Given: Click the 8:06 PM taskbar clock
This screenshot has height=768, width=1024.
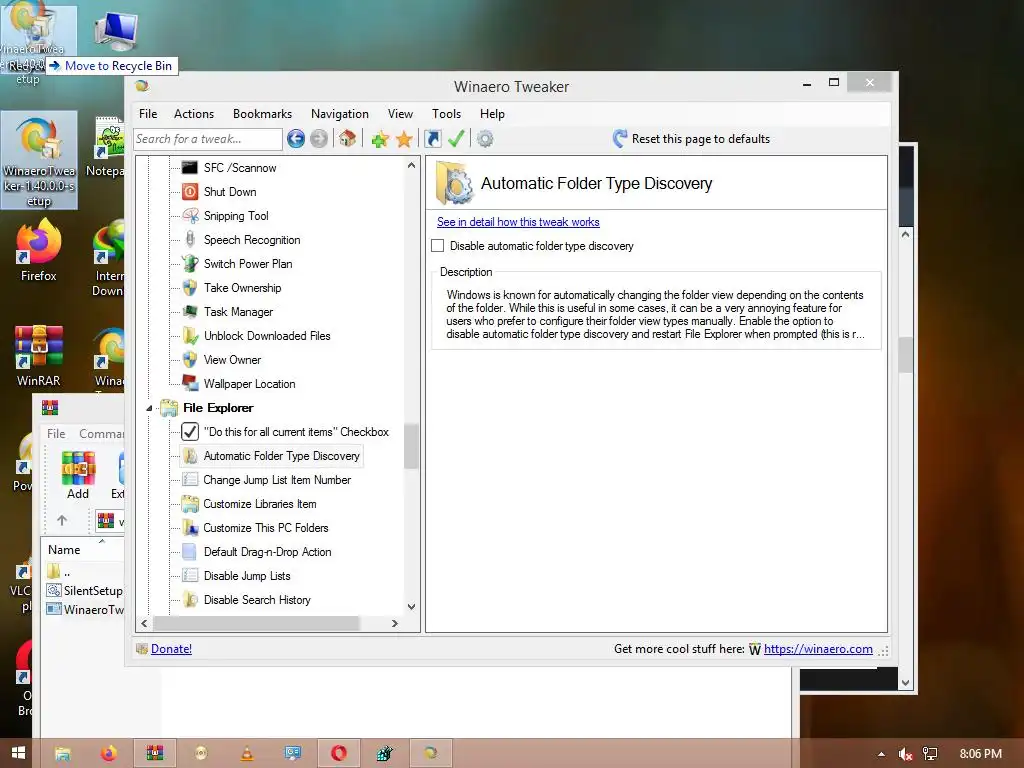Looking at the screenshot, I should coord(980,754).
